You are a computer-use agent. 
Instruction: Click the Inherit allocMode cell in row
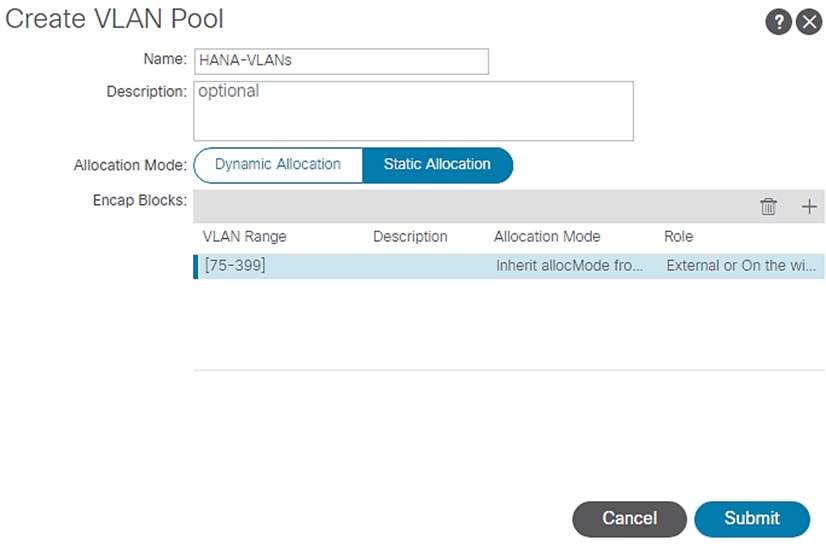(569, 267)
